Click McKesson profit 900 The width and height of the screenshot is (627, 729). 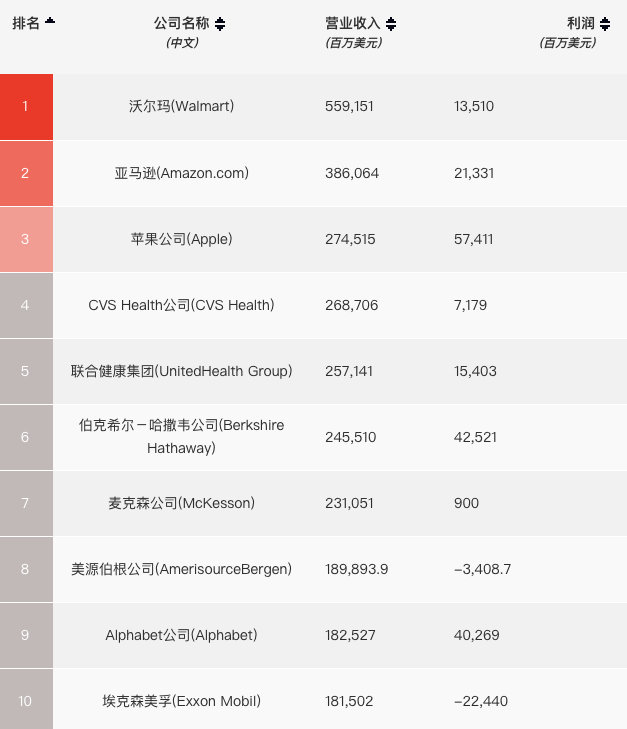pos(467,504)
